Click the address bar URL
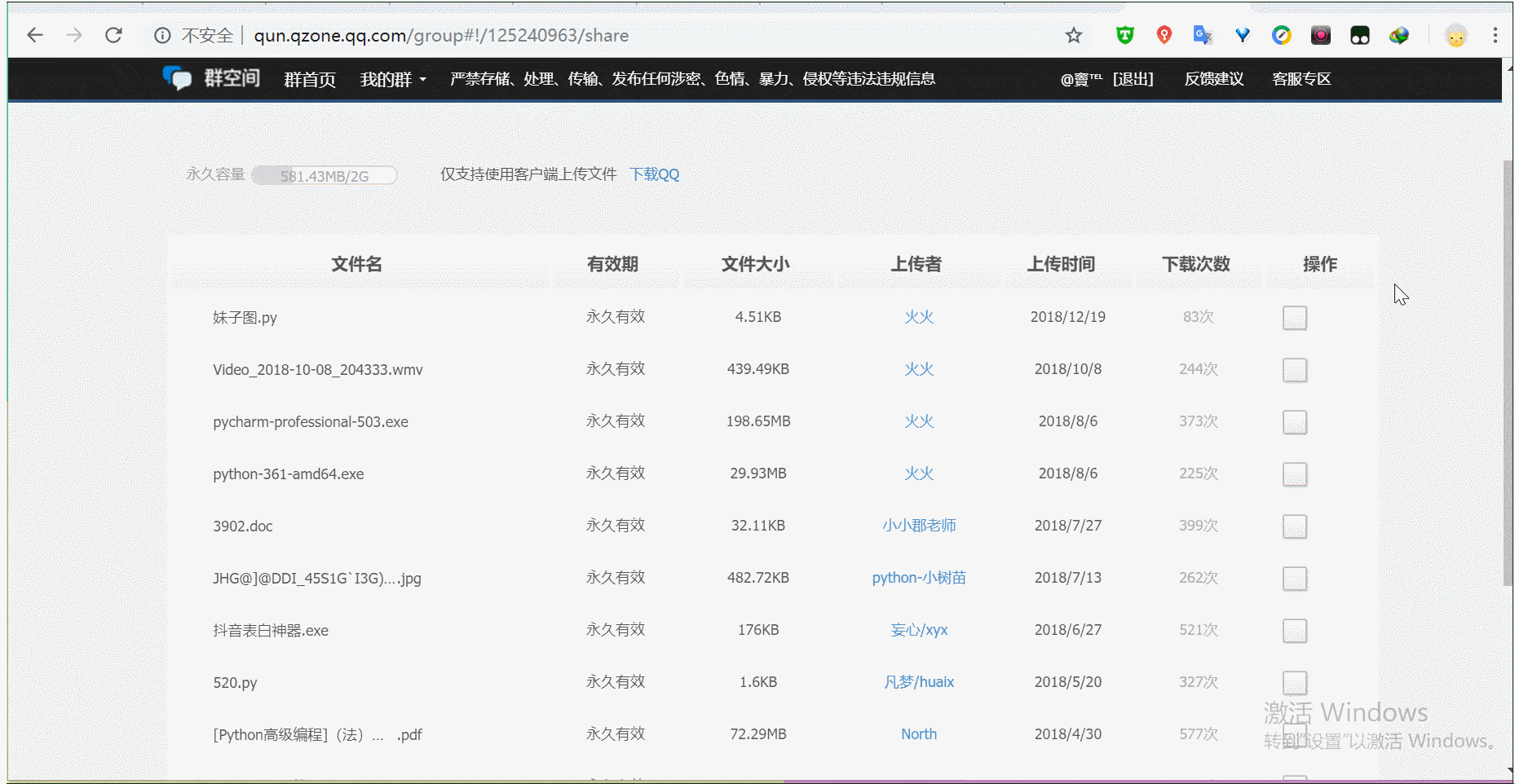The width and height of the screenshot is (1515, 784). tap(441, 36)
